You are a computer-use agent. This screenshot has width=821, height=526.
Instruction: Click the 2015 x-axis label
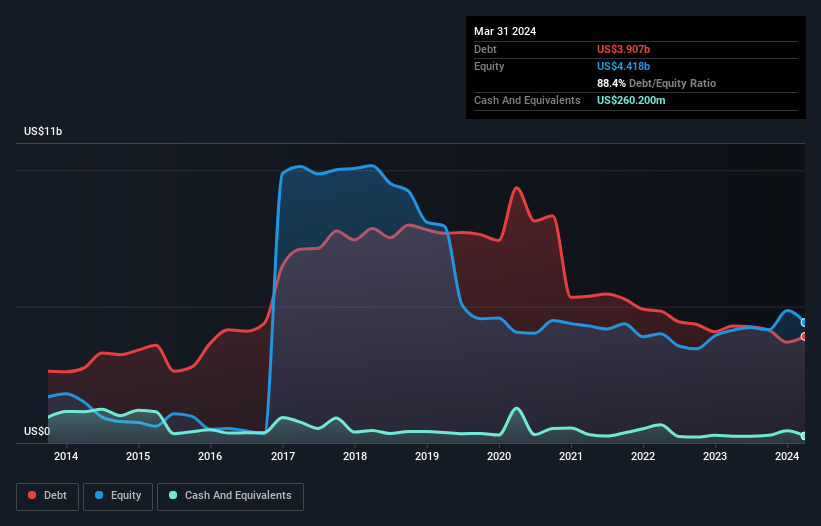(138, 456)
